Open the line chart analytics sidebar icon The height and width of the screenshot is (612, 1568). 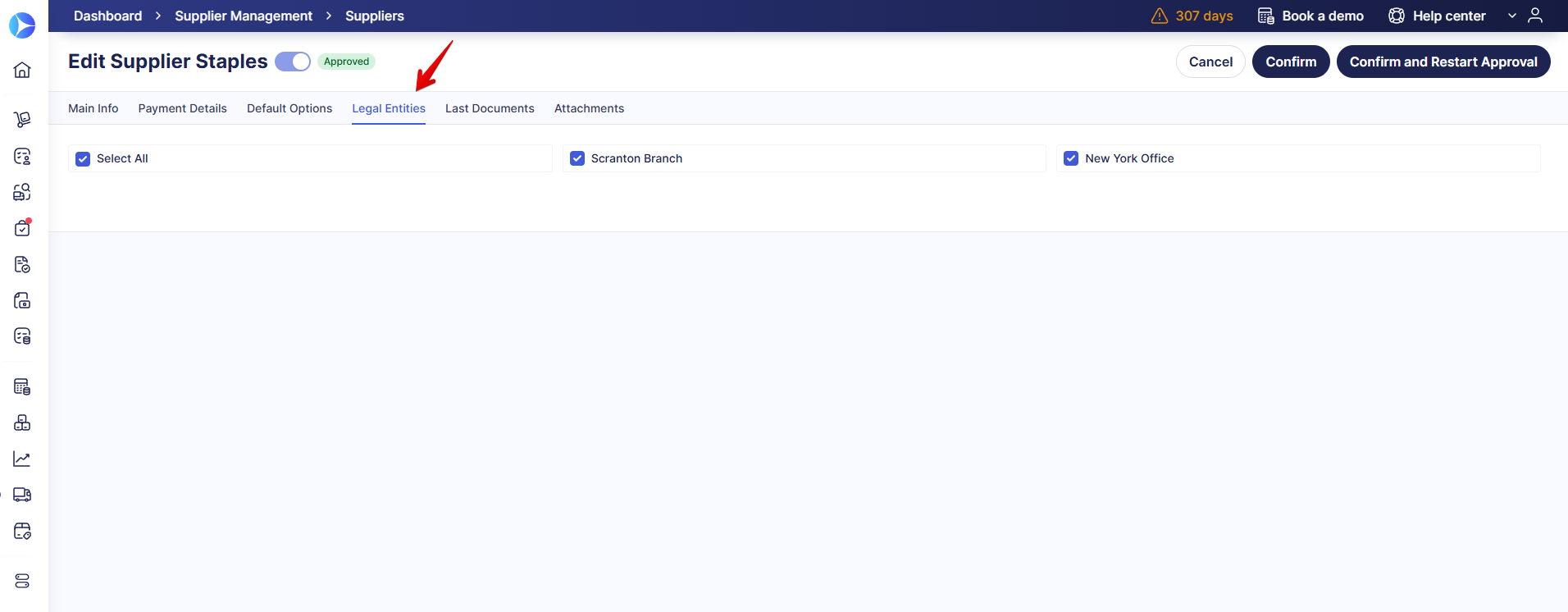[22, 459]
